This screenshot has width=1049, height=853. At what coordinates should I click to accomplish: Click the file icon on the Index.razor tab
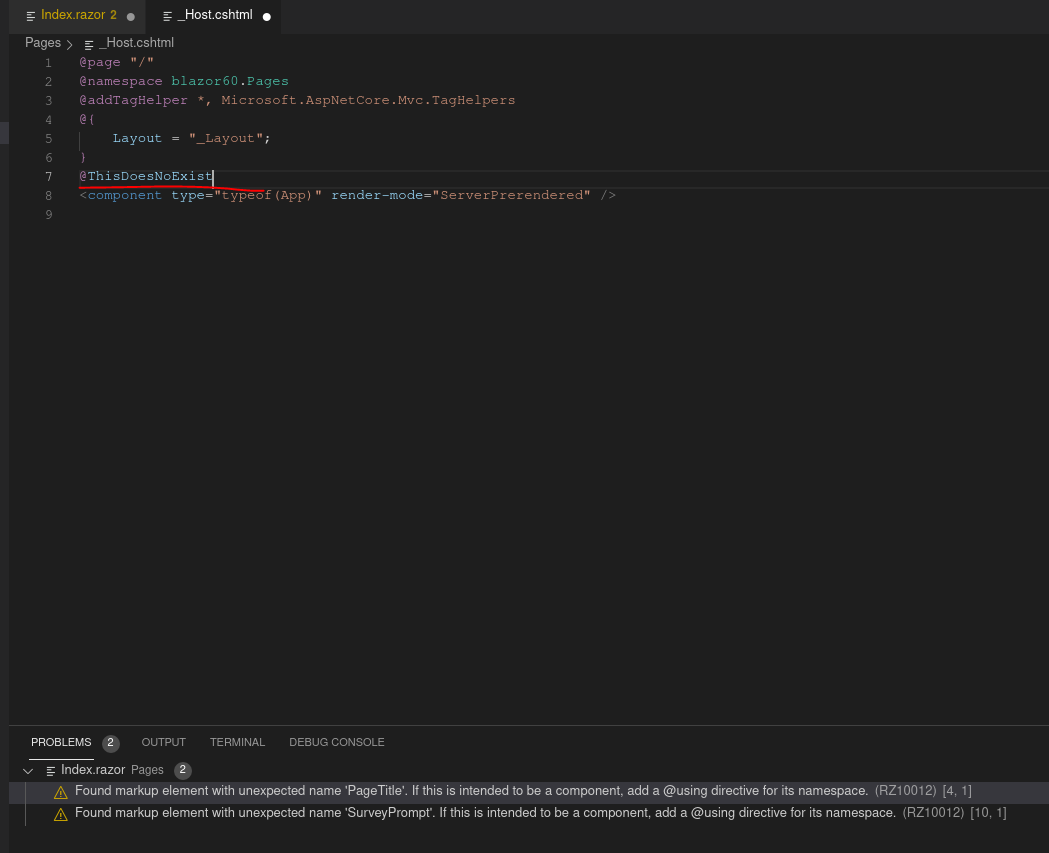(32, 15)
